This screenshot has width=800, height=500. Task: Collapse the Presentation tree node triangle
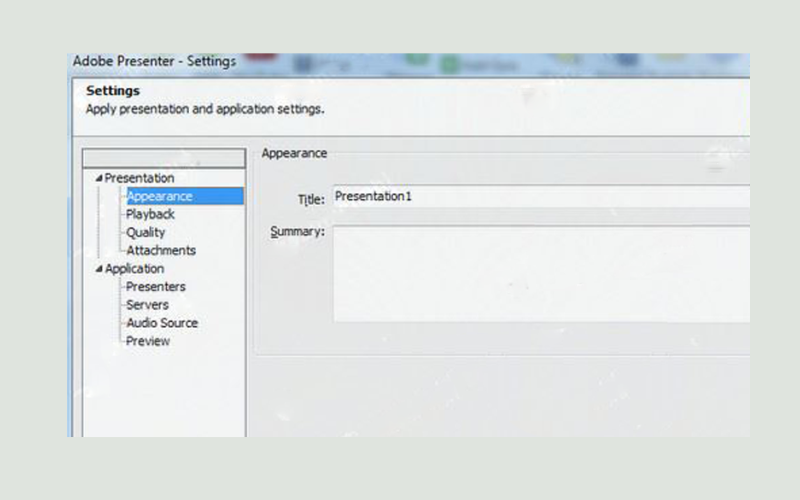99,178
